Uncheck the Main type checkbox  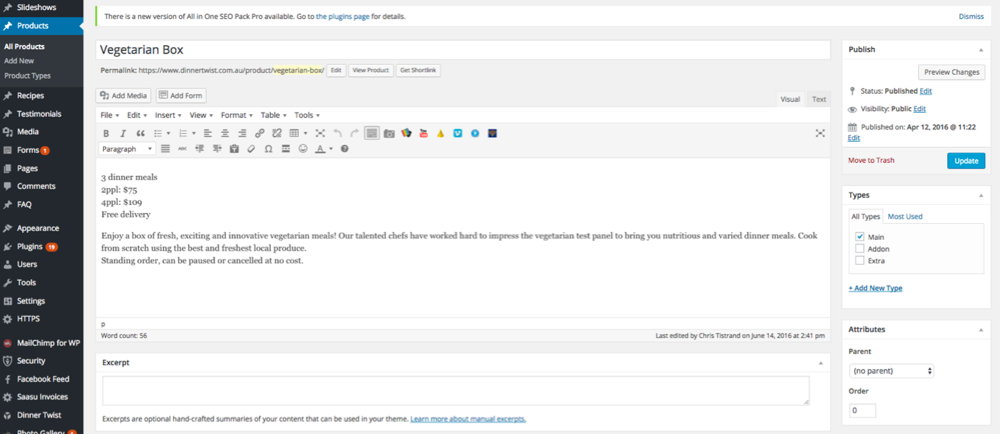click(860, 237)
